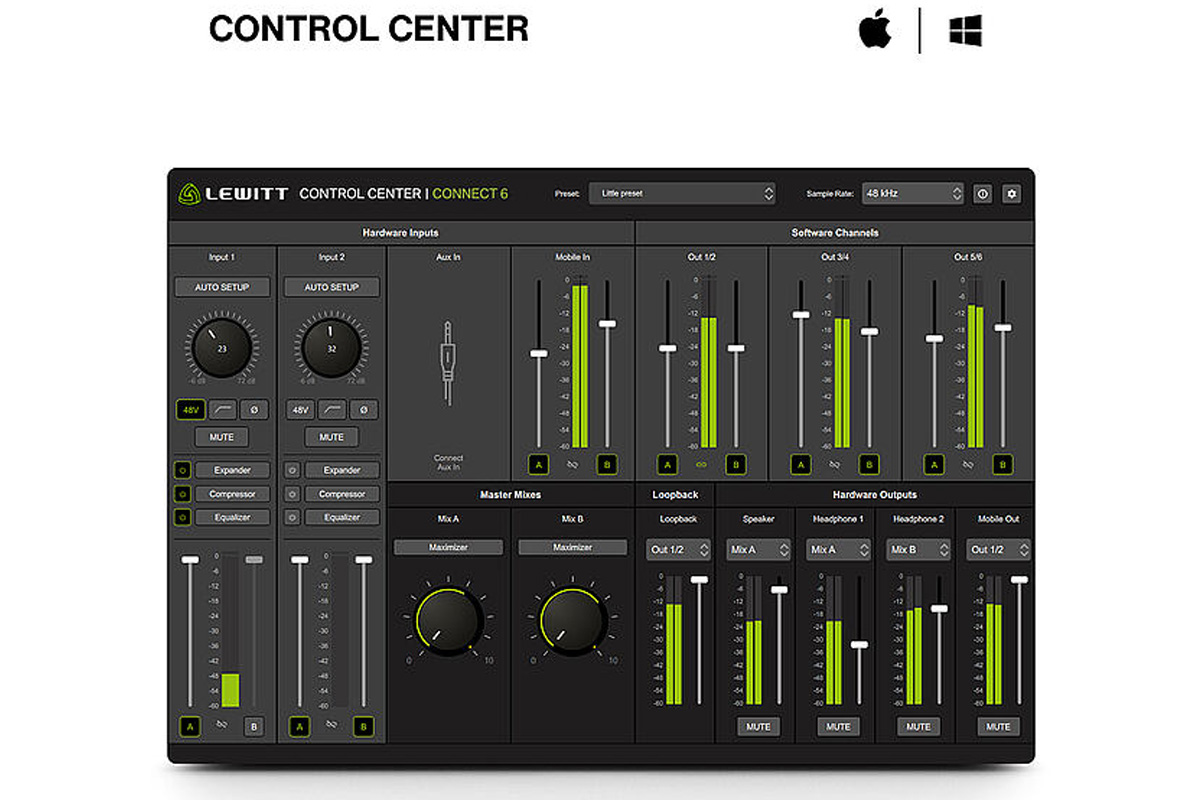Click the link faders icon under Out 1/2
1200x800 pixels.
tap(702, 464)
